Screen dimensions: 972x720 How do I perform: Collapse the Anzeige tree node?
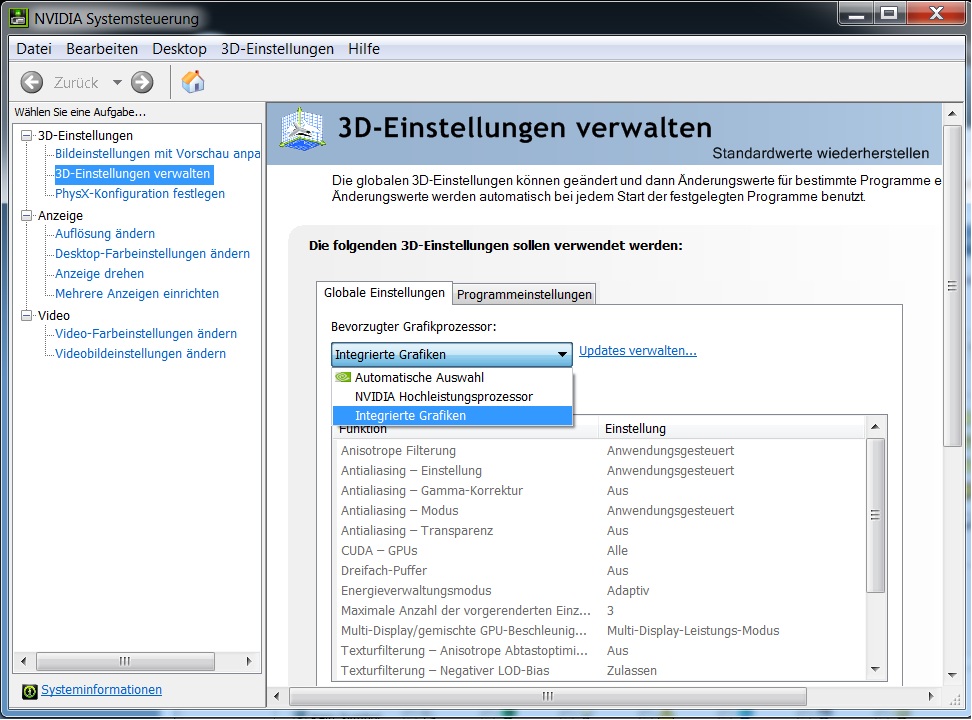pos(26,215)
